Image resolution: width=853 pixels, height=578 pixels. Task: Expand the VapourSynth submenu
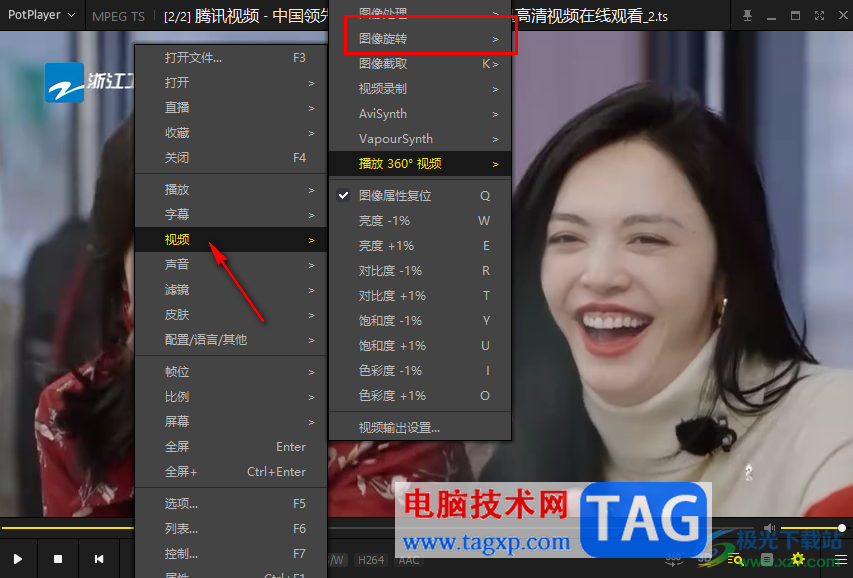pyautogui.click(x=419, y=139)
